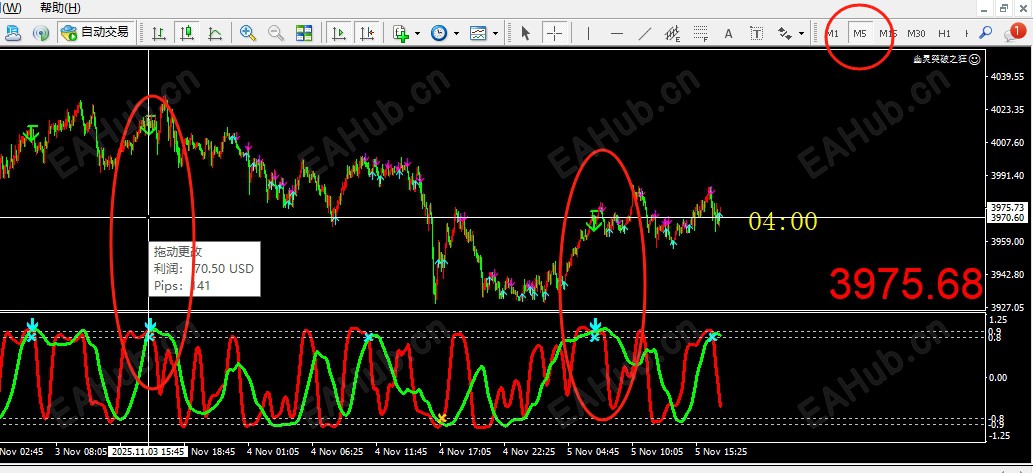Toggle chart auto scroll
This screenshot has width=1033, height=473.
339,33
